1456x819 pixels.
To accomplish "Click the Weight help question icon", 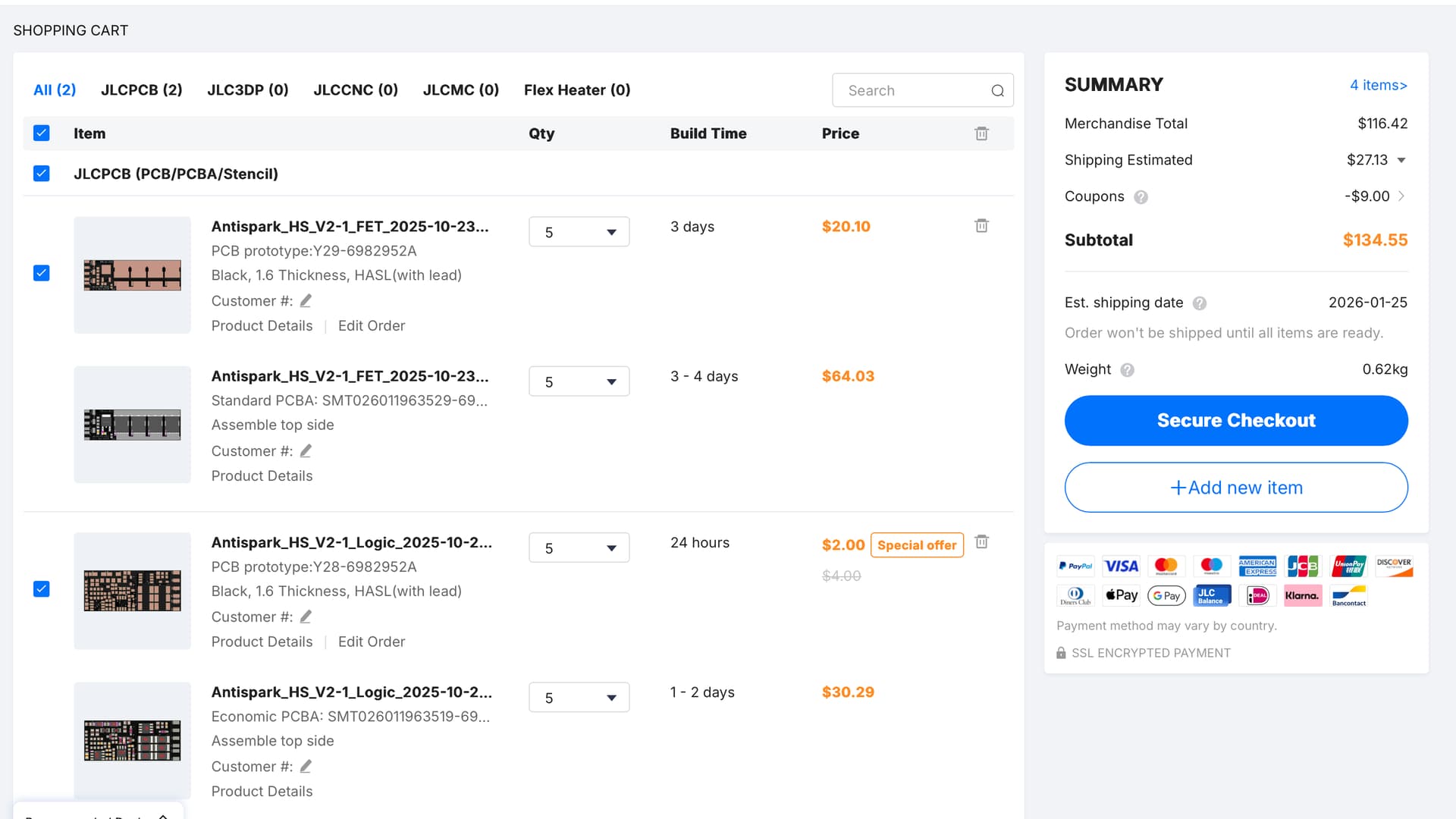I will (x=1127, y=370).
